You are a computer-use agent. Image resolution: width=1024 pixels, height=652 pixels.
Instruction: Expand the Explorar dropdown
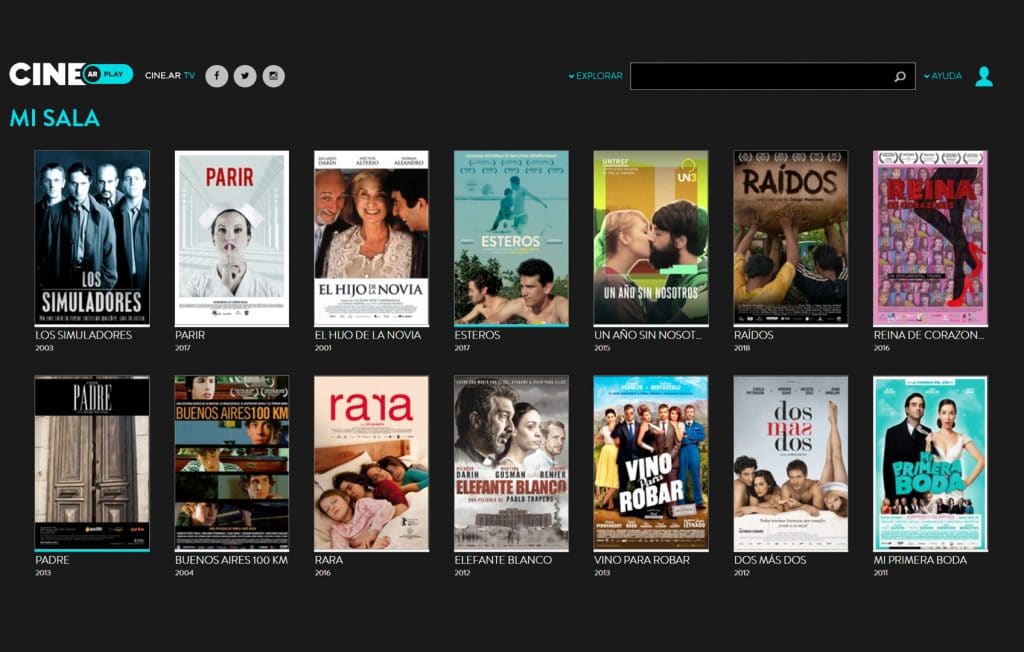596,76
